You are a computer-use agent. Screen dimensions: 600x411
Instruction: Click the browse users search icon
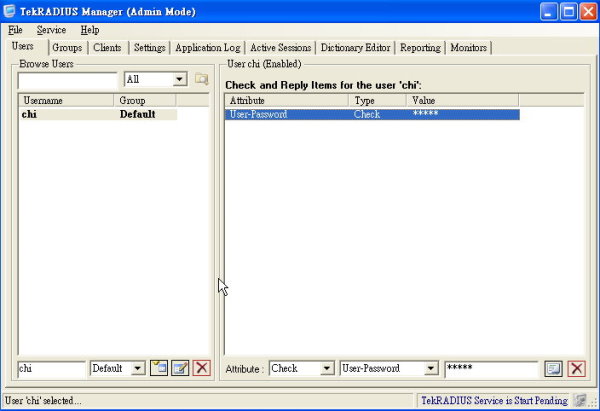pos(202,79)
